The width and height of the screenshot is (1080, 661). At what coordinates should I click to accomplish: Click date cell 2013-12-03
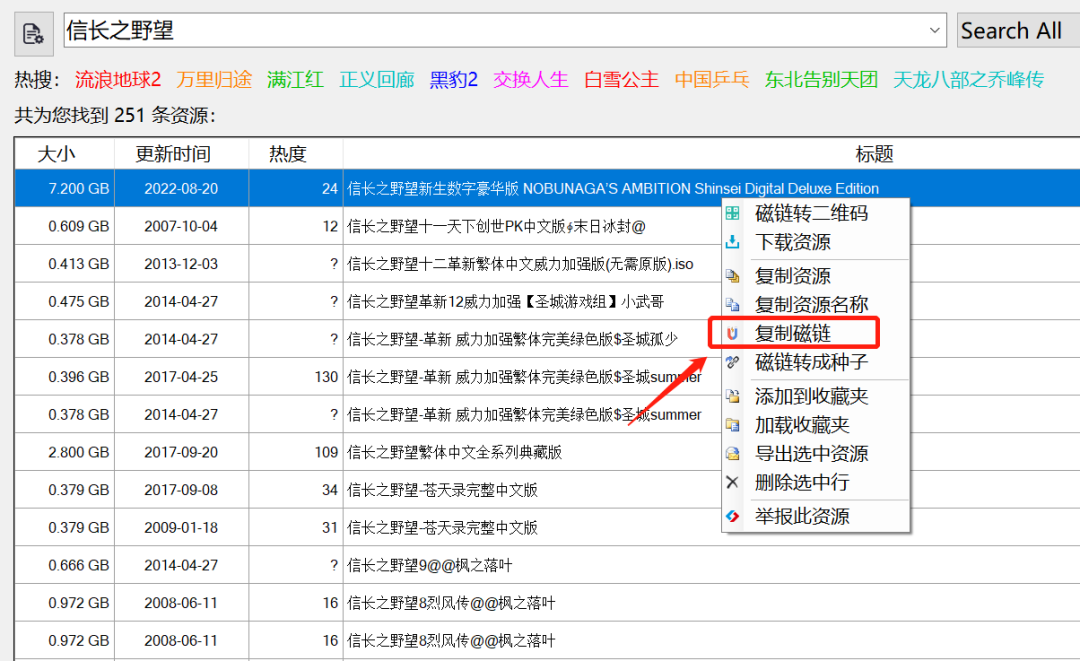point(181,264)
